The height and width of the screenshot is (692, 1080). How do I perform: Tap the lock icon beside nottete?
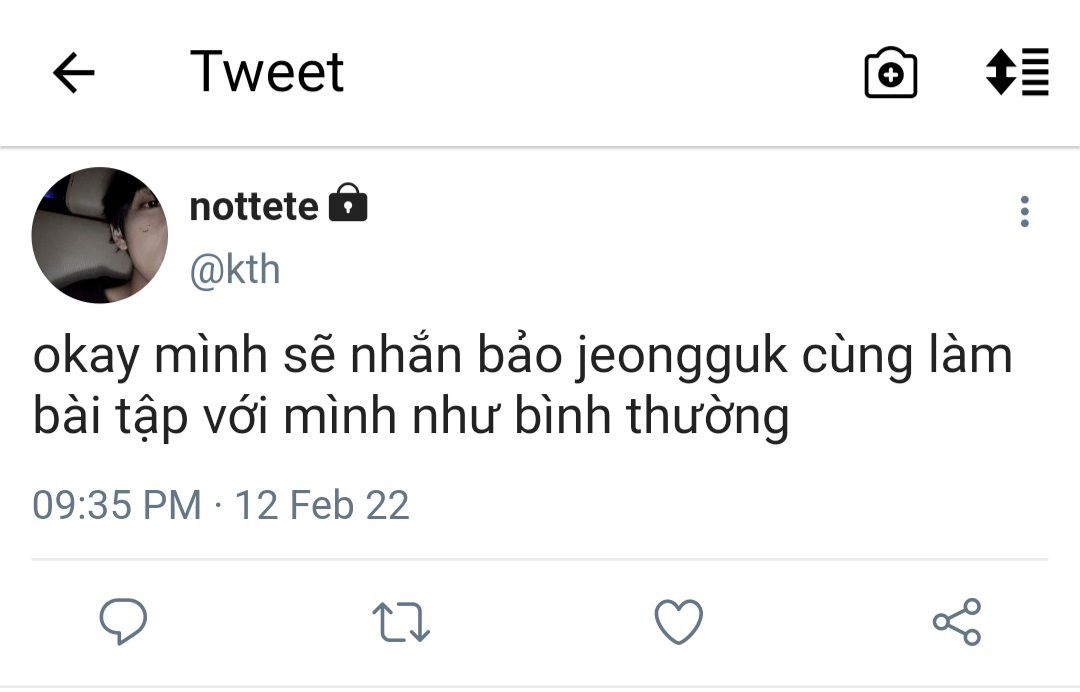click(347, 204)
